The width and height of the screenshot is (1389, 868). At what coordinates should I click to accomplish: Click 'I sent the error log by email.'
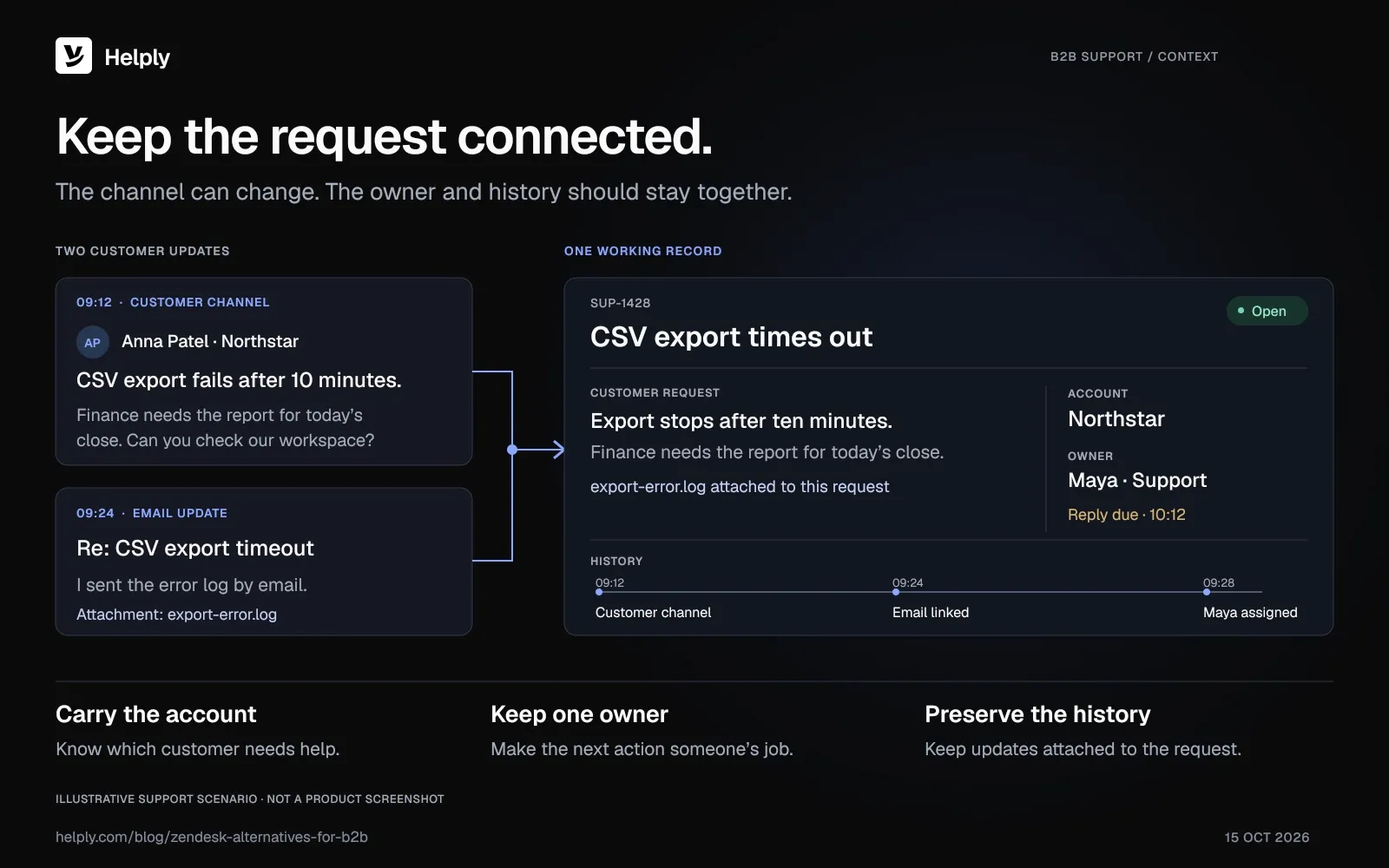coord(192,585)
